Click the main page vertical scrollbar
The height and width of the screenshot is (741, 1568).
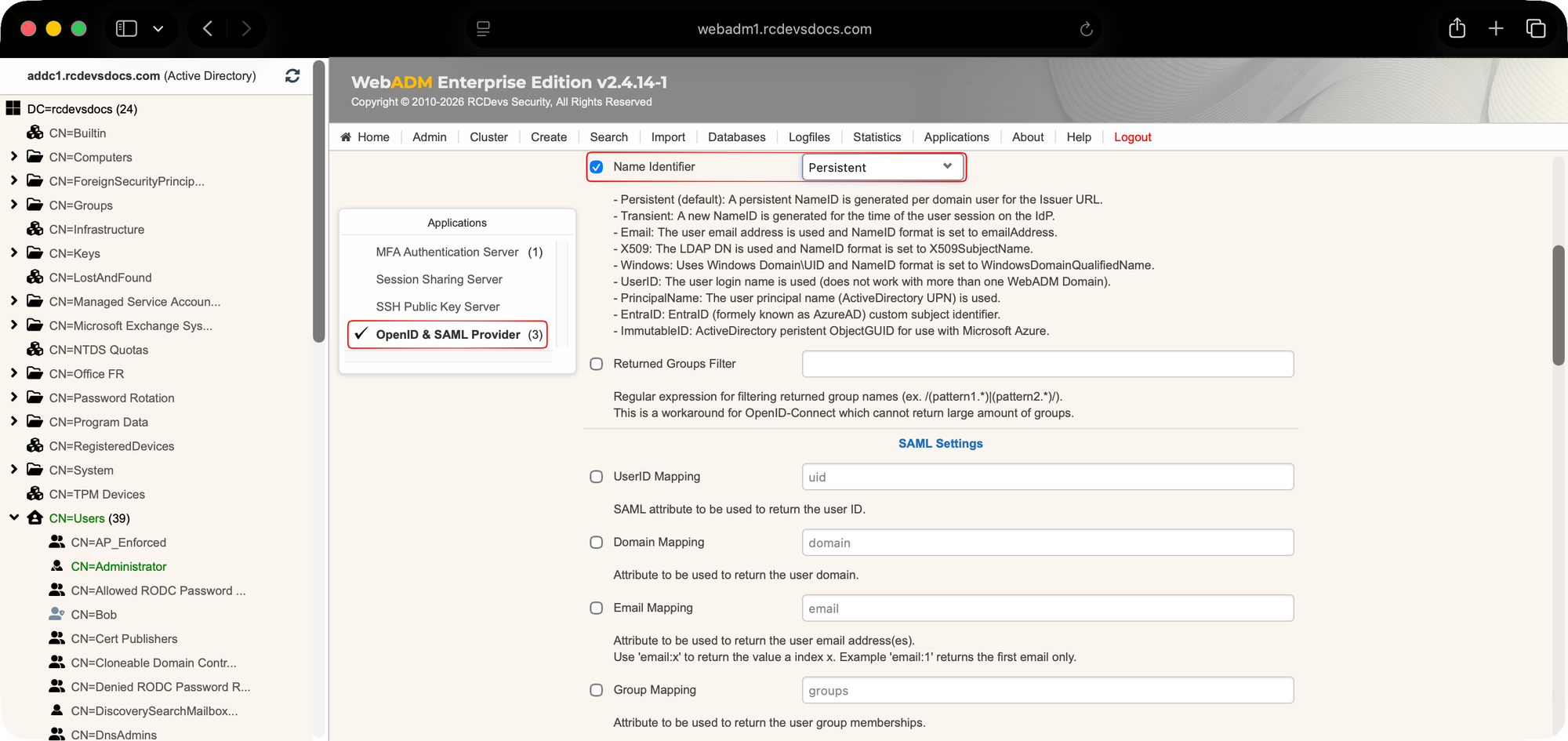click(x=1559, y=305)
